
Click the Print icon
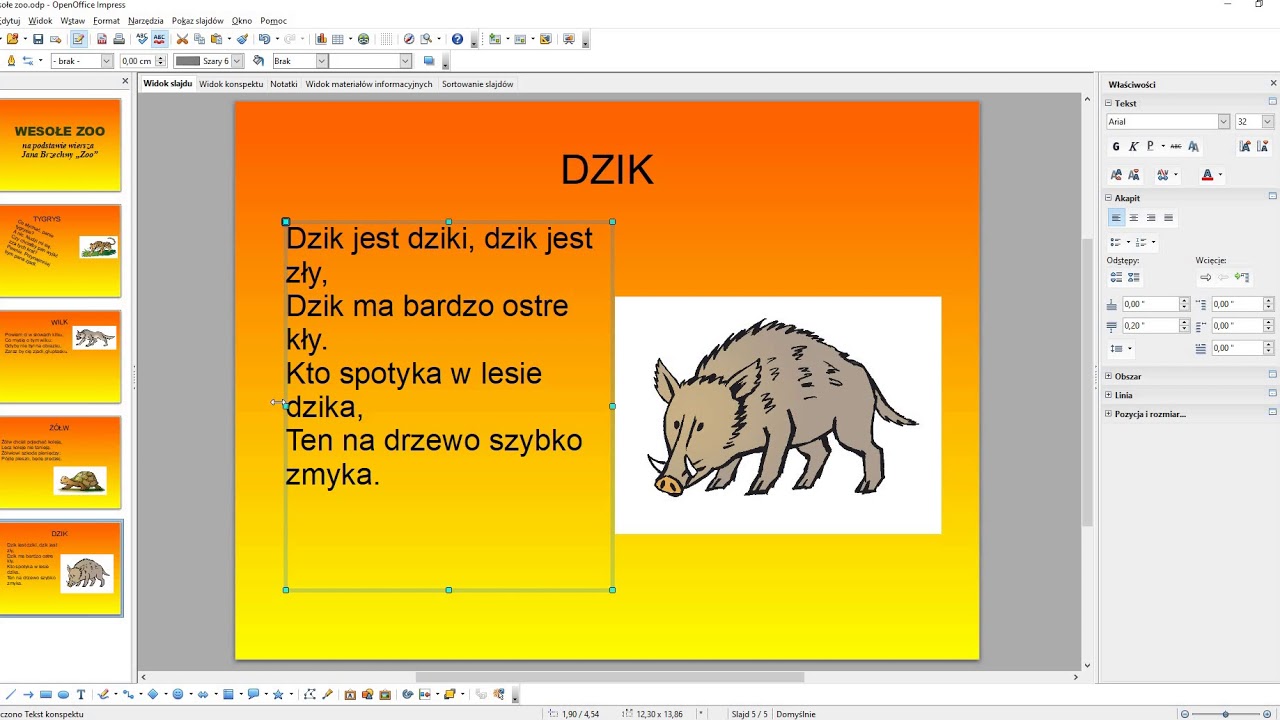[x=119, y=39]
